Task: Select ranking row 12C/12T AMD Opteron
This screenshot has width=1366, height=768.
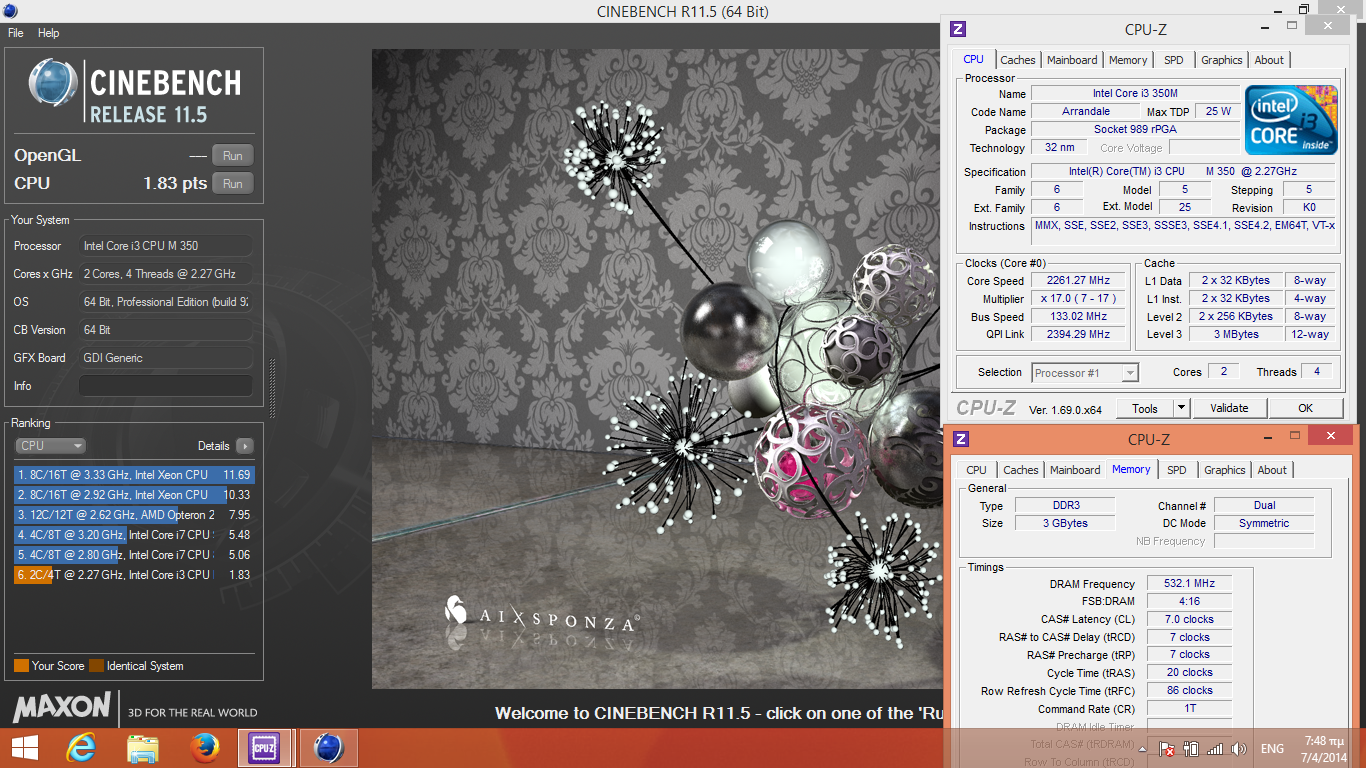Action: [133, 515]
